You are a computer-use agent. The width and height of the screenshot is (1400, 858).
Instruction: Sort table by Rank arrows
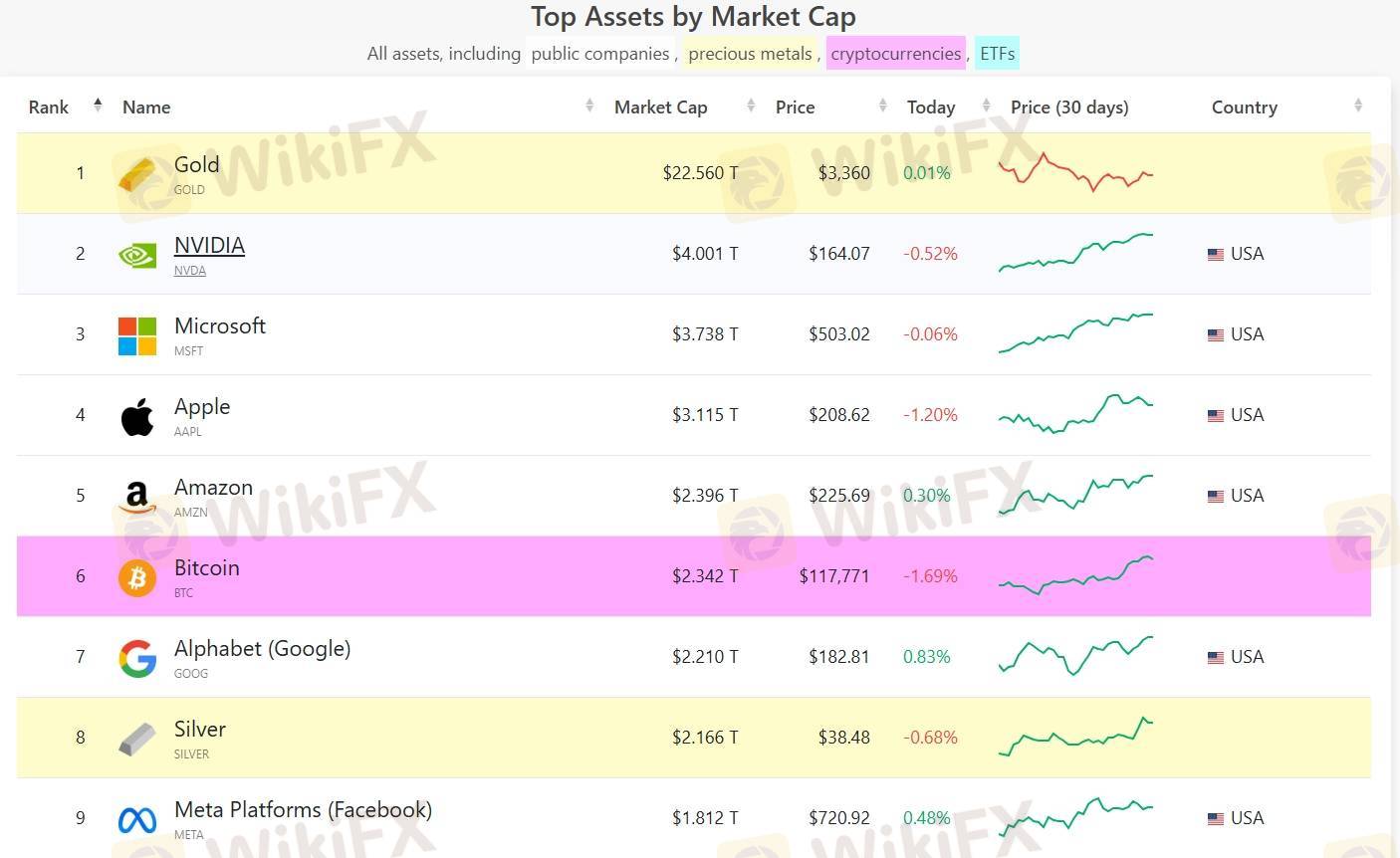pos(98,106)
